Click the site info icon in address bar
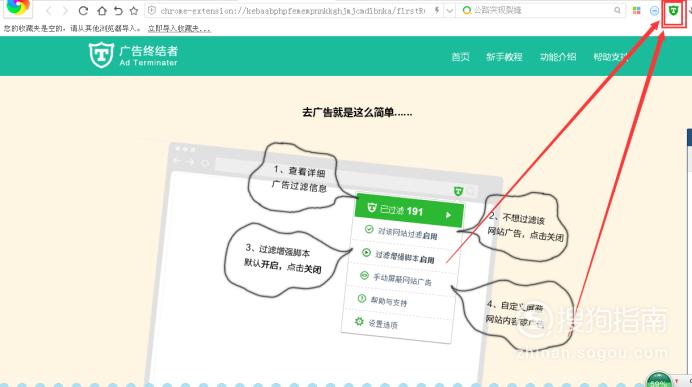 pos(152,10)
